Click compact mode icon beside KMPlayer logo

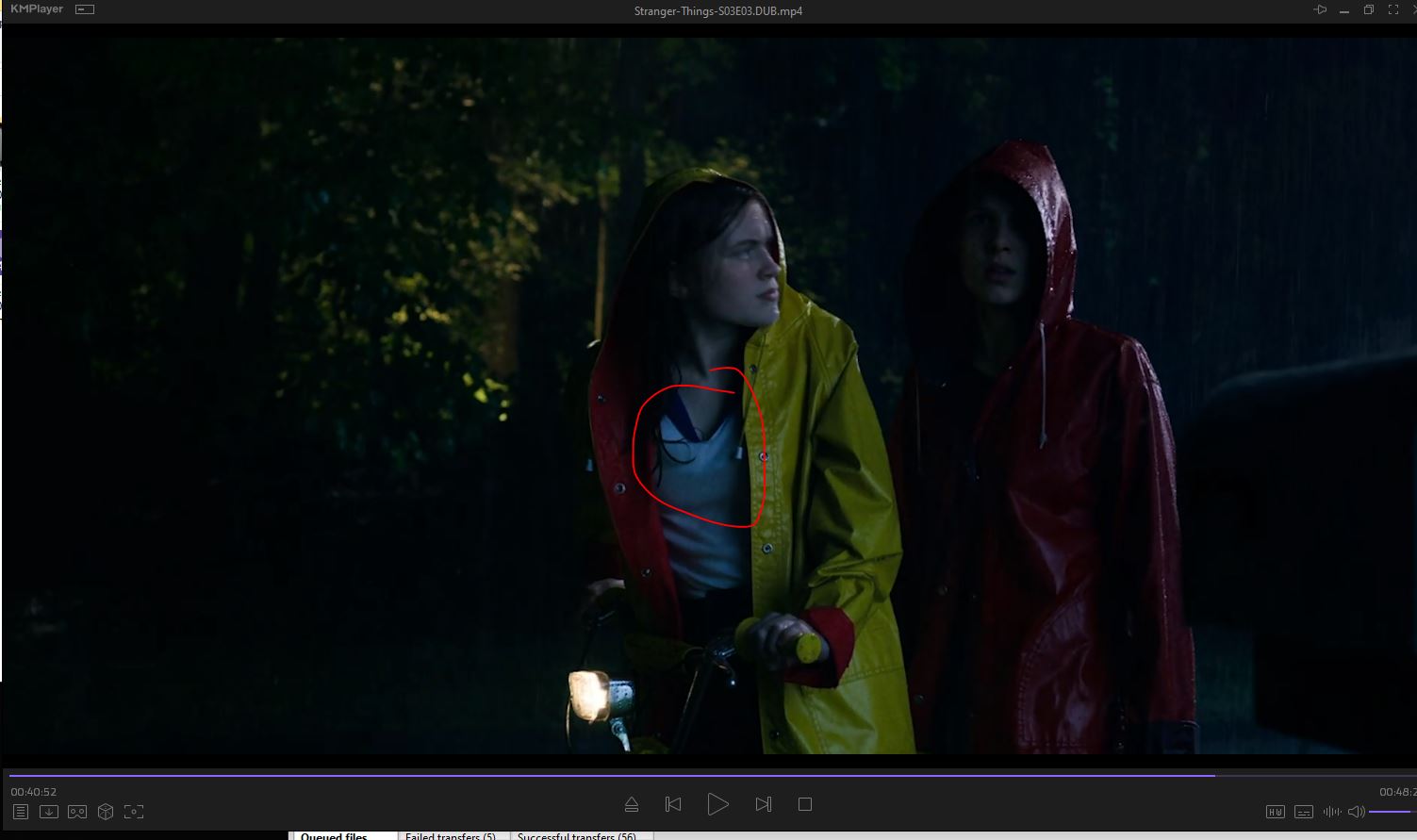pyautogui.click(x=85, y=9)
